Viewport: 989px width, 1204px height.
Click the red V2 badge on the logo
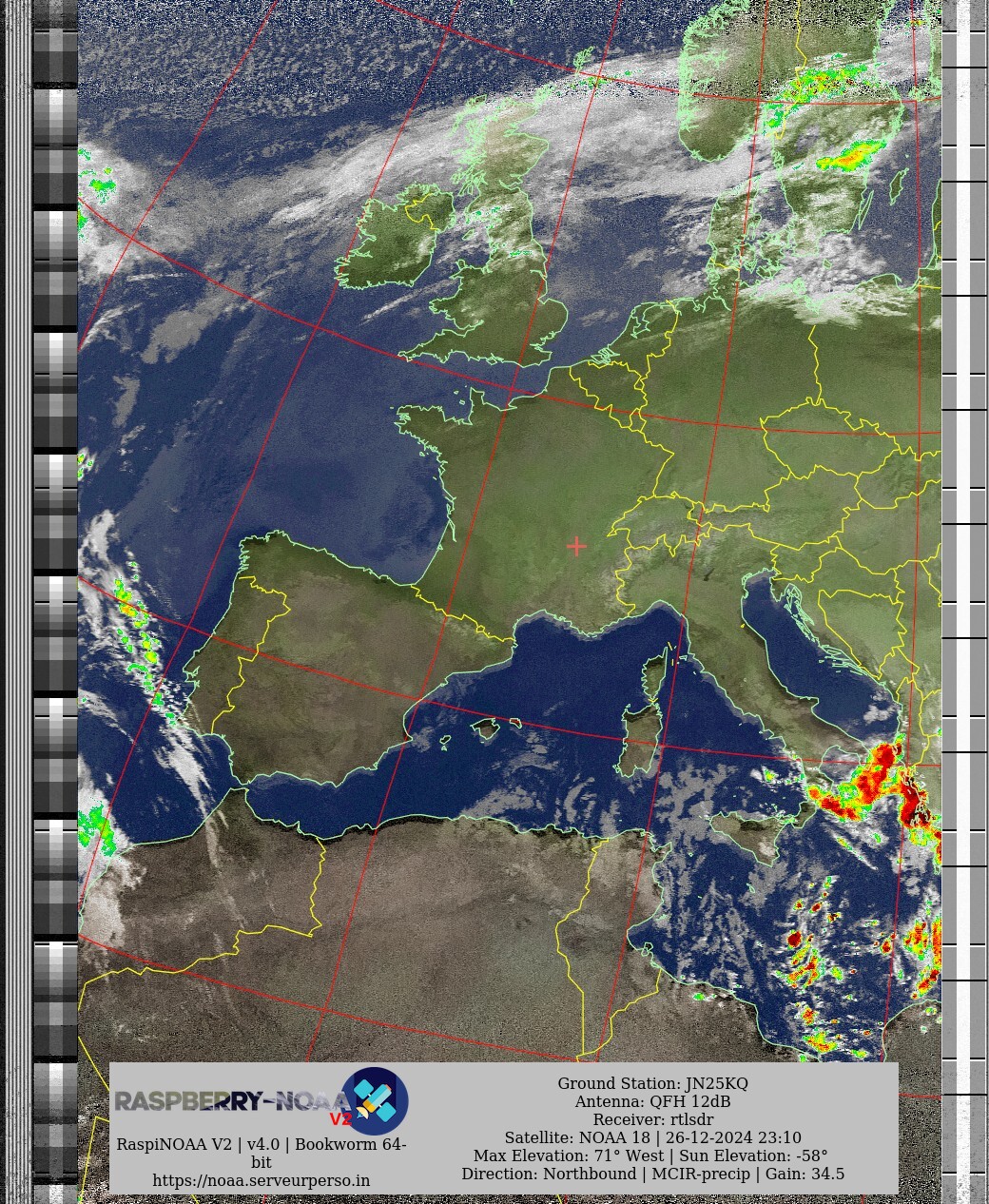[339, 1119]
